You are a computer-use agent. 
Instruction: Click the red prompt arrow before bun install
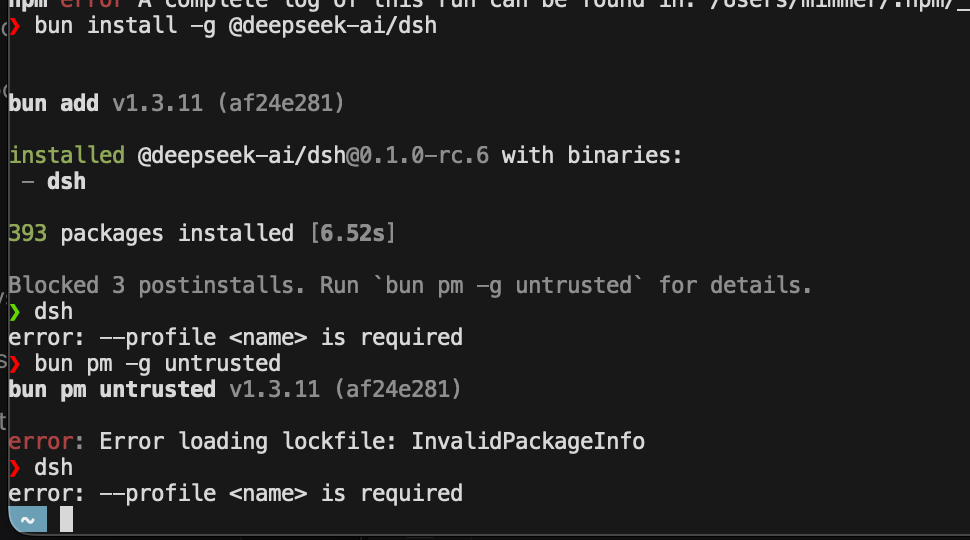(15, 27)
